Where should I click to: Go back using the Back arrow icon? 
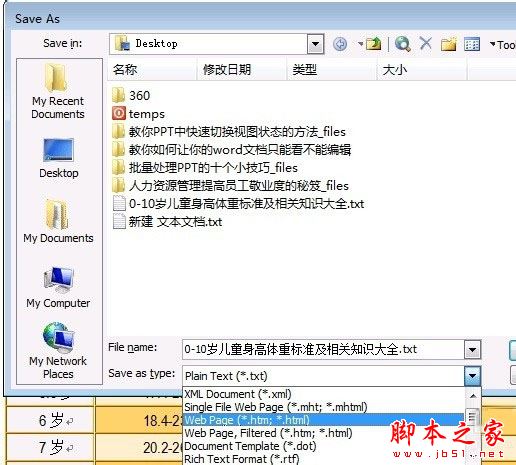coord(340,44)
